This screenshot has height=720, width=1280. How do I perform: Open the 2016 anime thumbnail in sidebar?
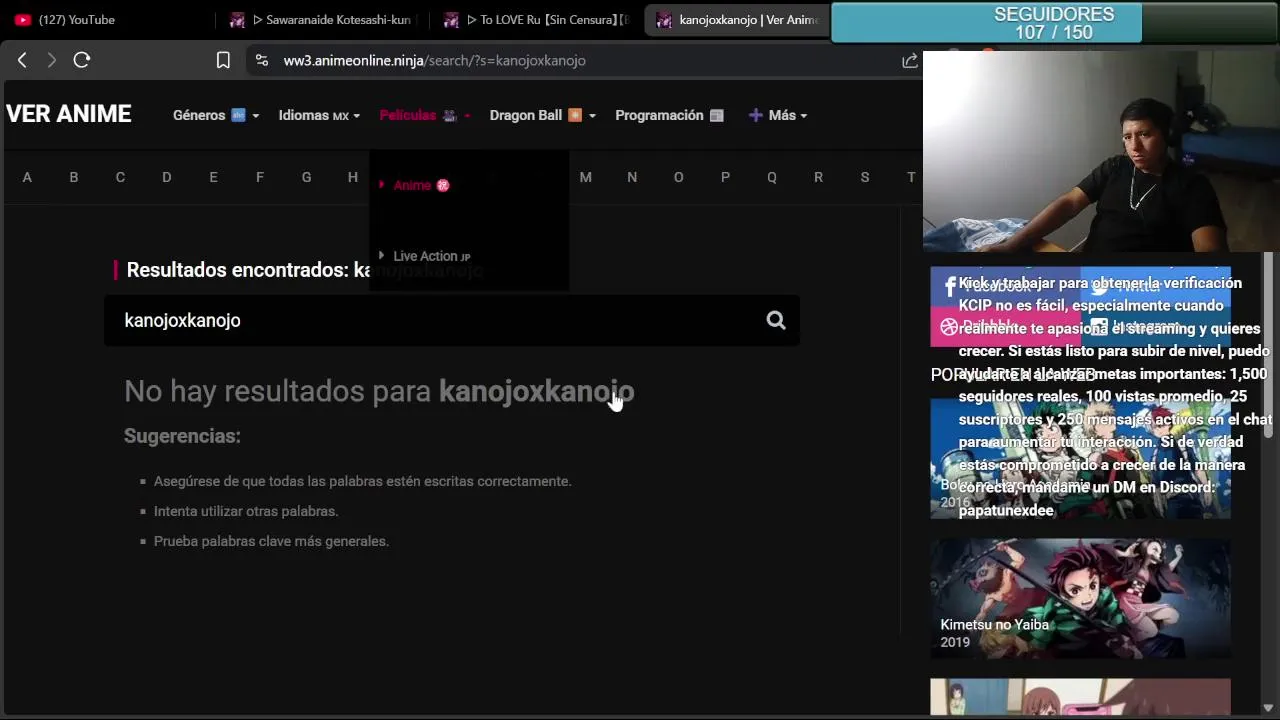[1080, 458]
